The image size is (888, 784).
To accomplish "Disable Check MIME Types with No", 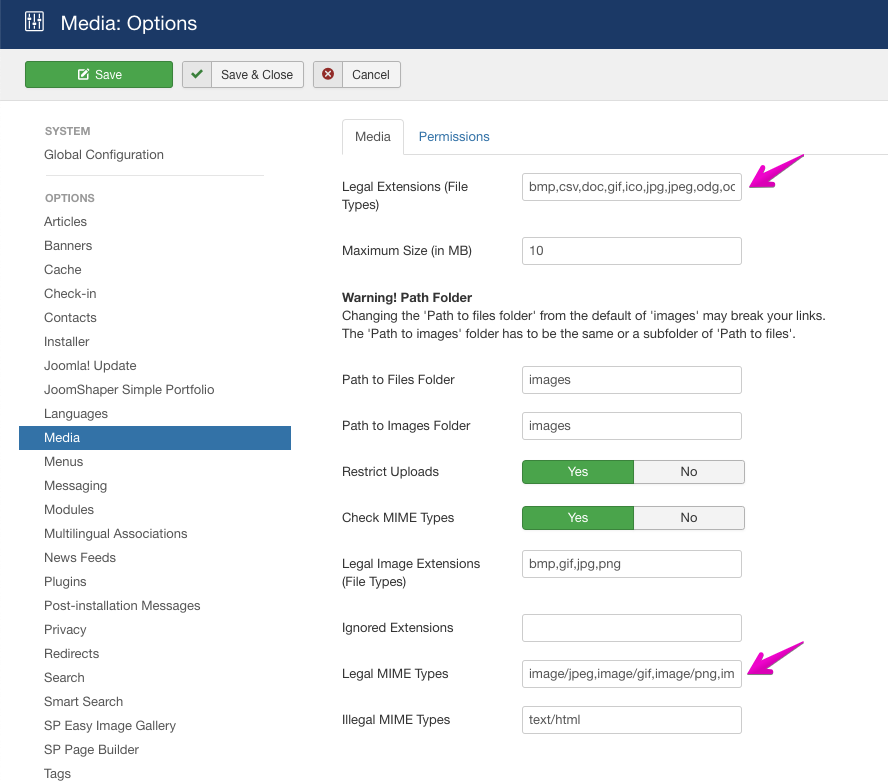I will coord(689,518).
